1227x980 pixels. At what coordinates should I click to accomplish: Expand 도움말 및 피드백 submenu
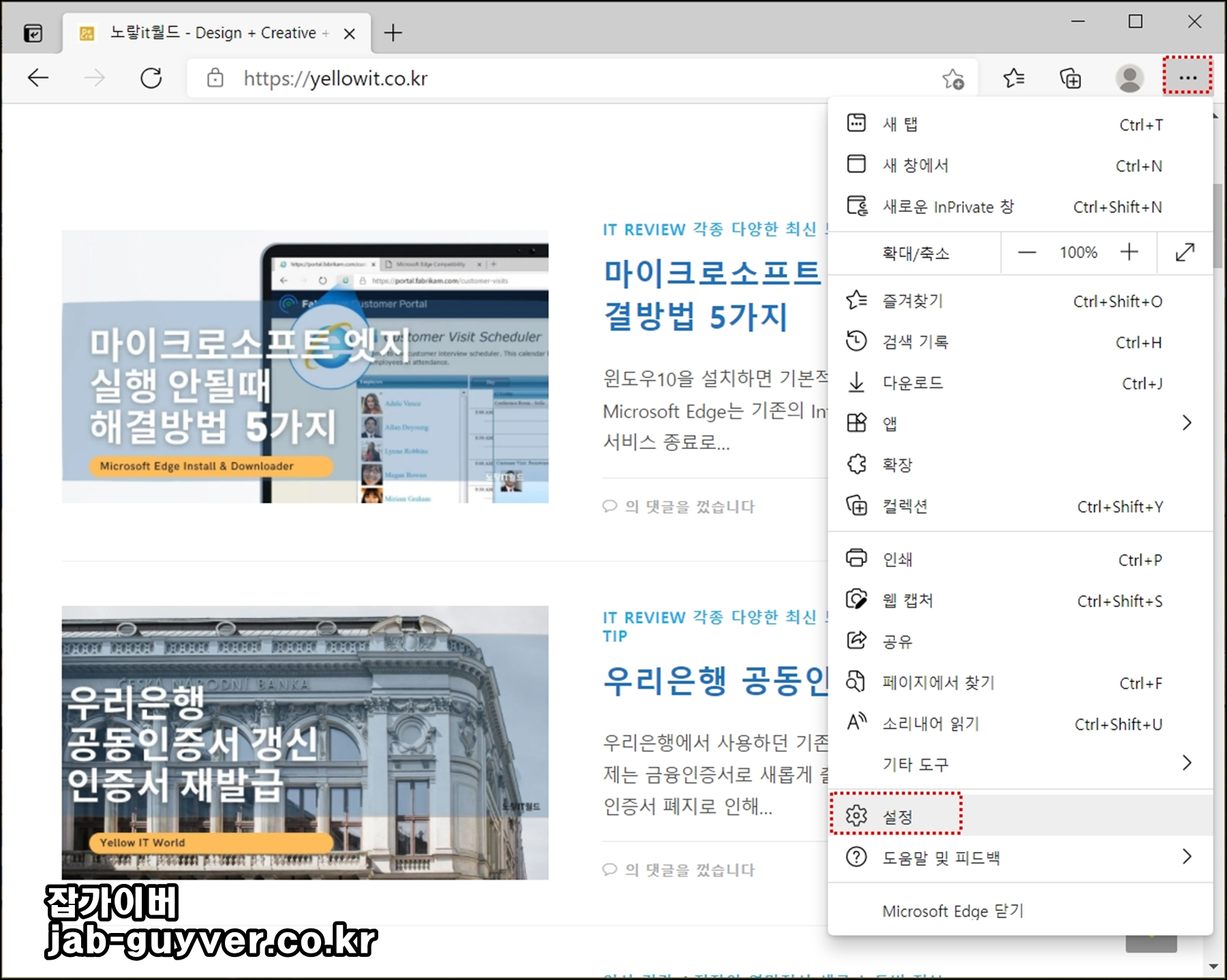1020,857
